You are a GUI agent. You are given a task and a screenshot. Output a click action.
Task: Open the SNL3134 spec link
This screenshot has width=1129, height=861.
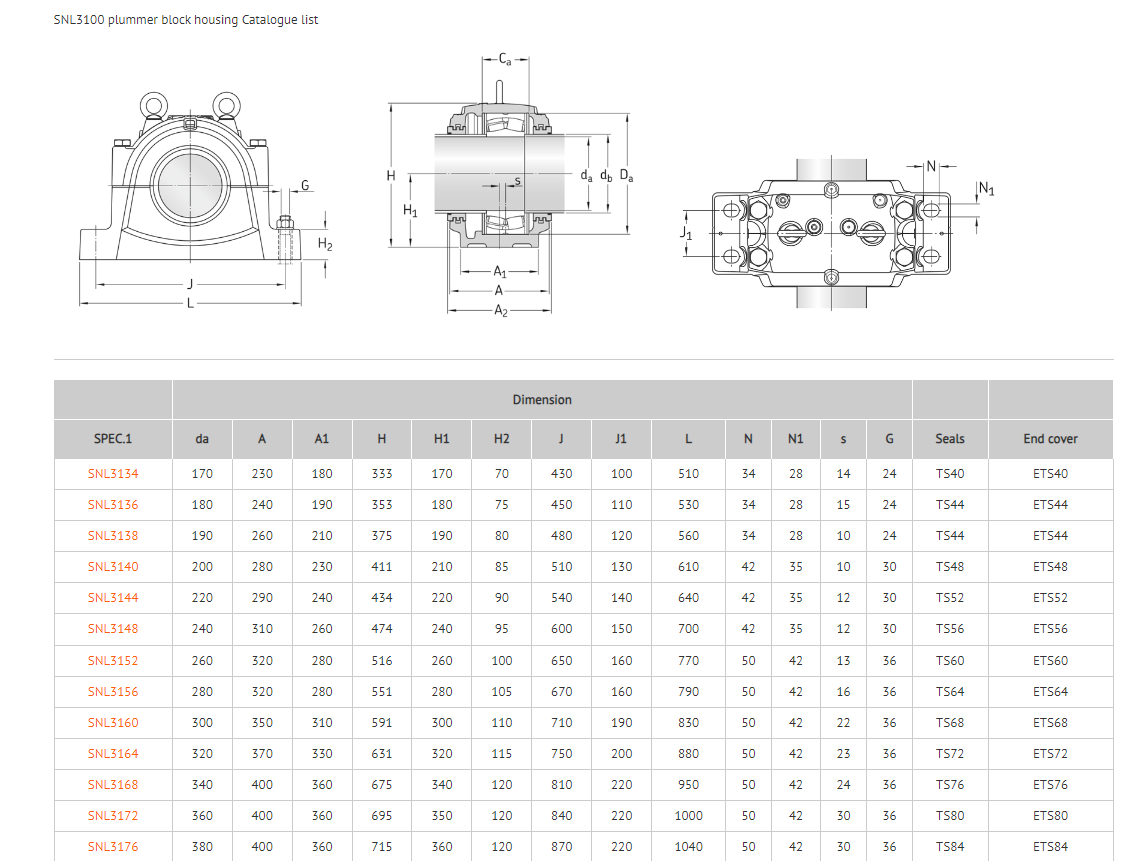coord(113,474)
